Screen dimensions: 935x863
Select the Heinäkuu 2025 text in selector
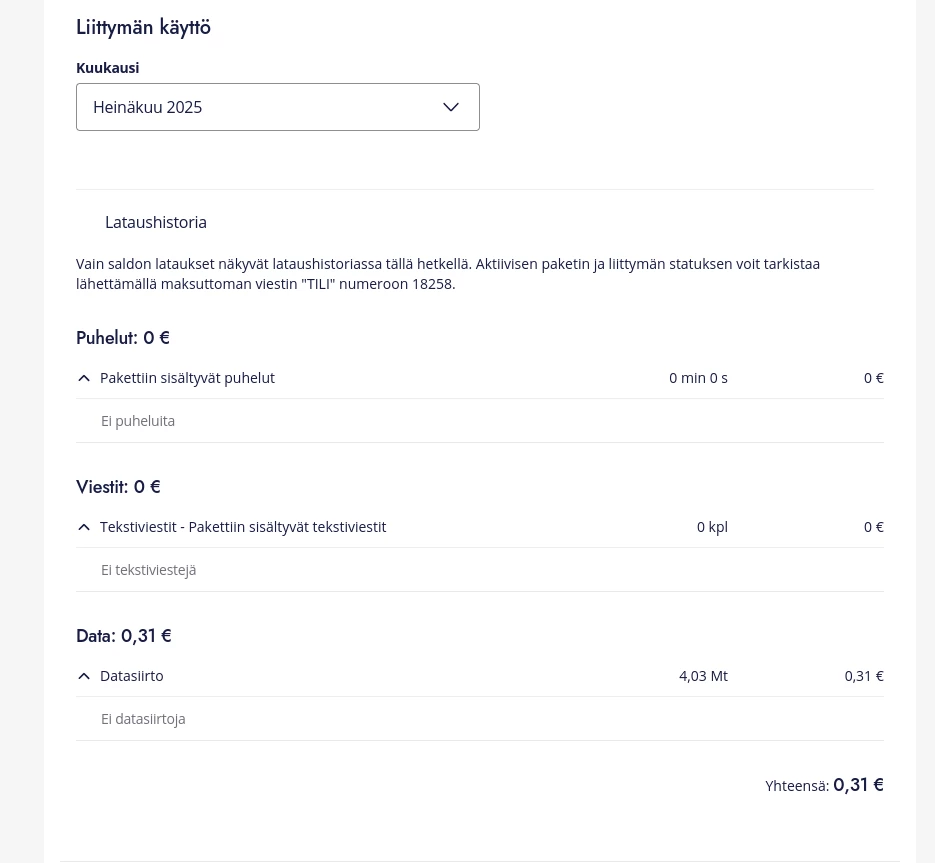[147, 107]
